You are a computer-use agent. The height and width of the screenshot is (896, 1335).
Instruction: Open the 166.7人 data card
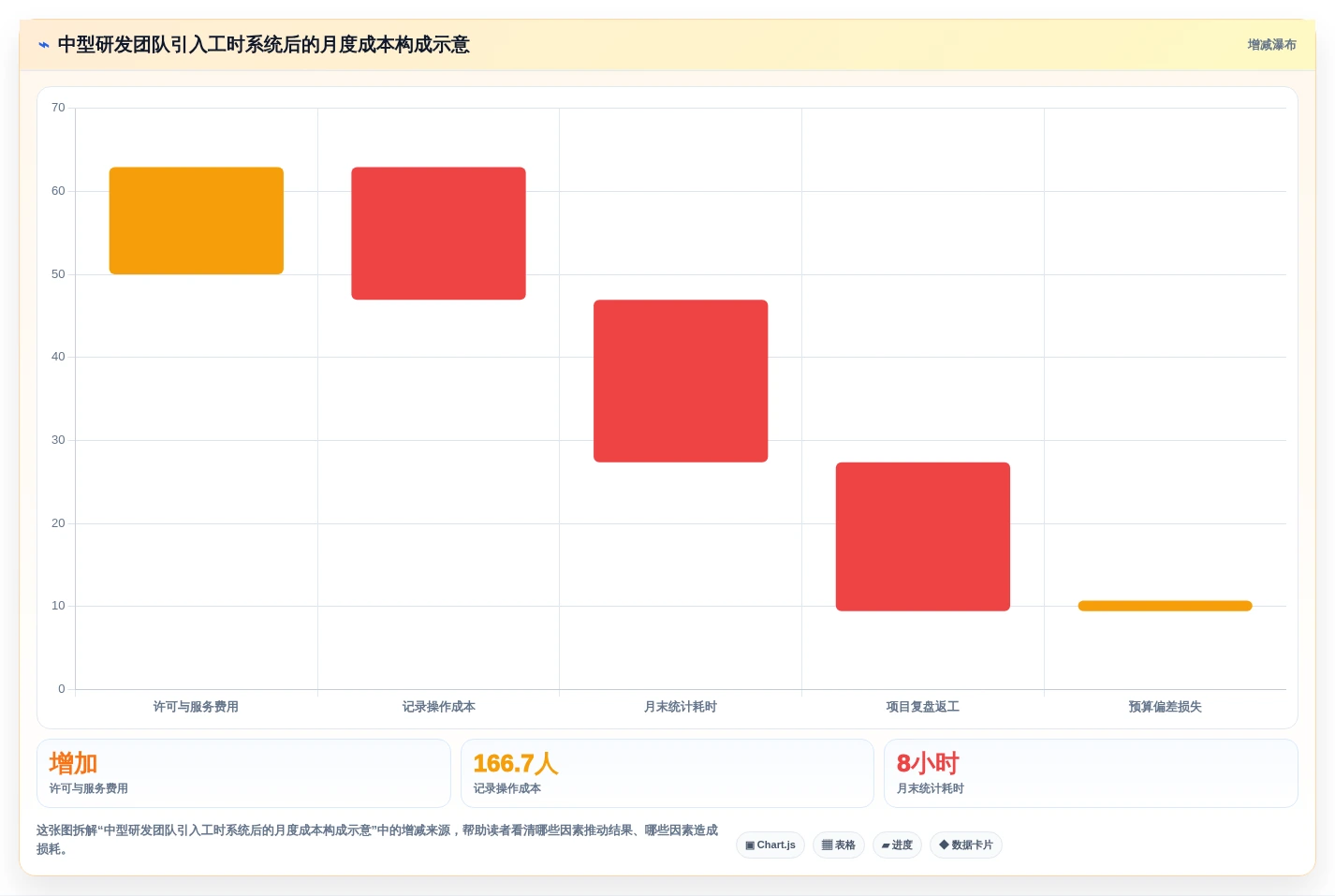tap(667, 773)
